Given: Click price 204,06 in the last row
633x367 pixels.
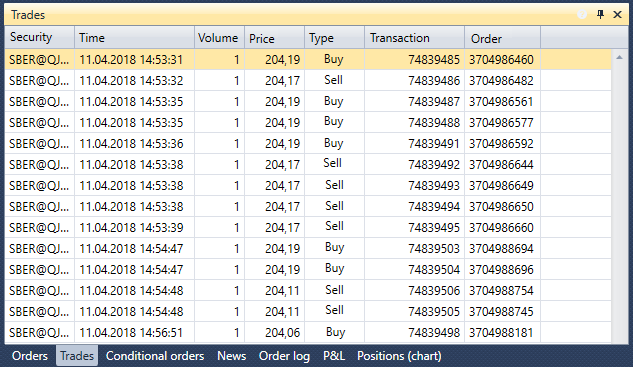Looking at the screenshot, I should (283, 332).
